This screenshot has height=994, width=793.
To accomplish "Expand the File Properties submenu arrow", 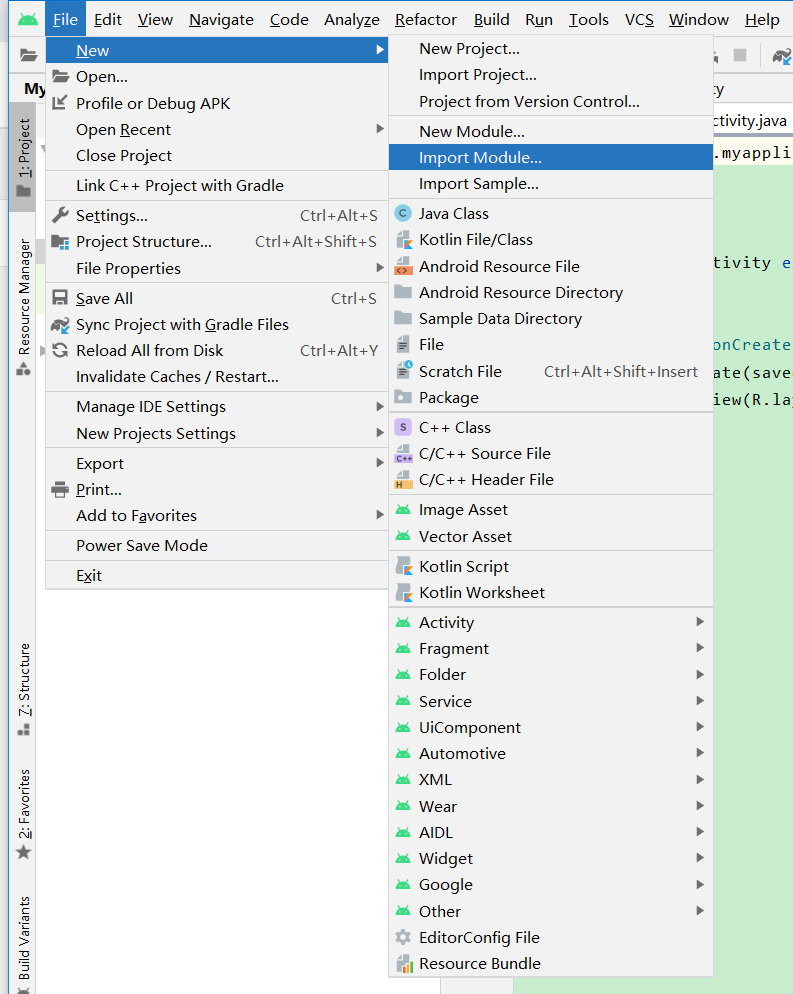I will [380, 268].
